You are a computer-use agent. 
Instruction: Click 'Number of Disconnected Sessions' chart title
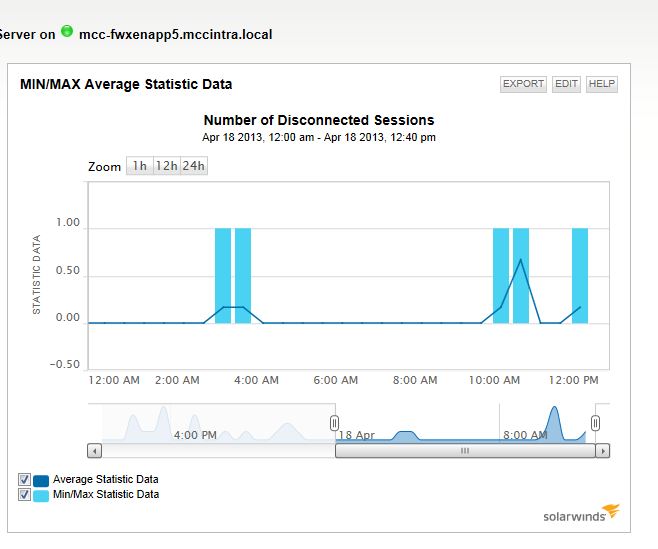click(x=319, y=120)
